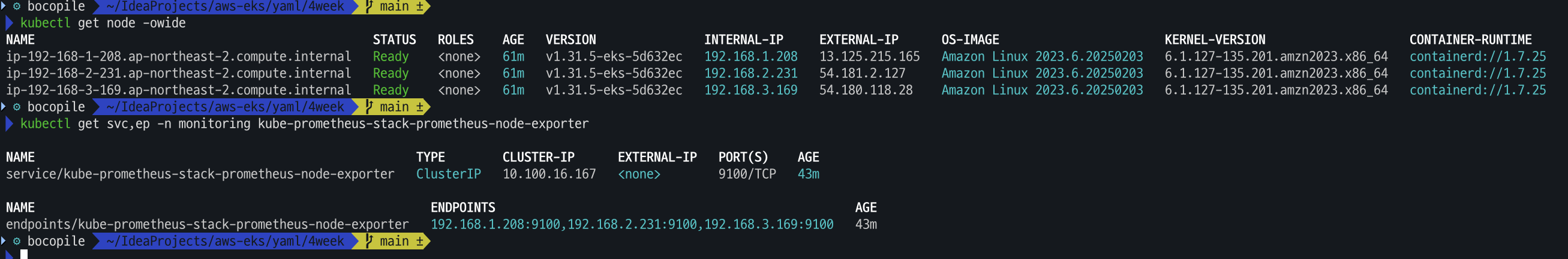The height and width of the screenshot is (259, 1568).
Task: Click the prompt arrow before 'kubectl get node -owide'
Action: coord(8,23)
